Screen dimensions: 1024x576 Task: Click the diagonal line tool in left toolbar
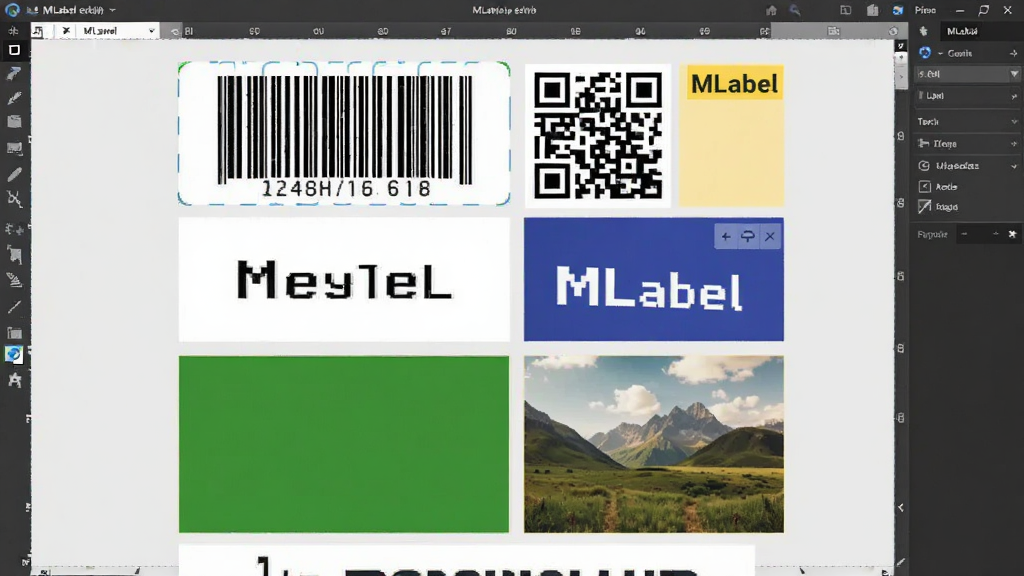tap(14, 307)
